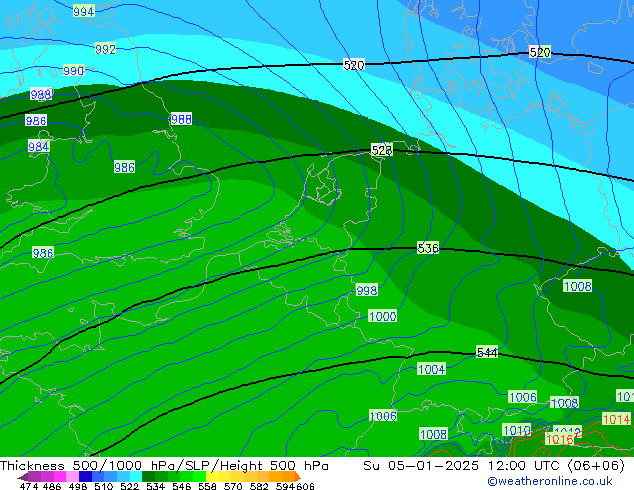
Task: Select the 528 height contour label
Action: [x=382, y=150]
